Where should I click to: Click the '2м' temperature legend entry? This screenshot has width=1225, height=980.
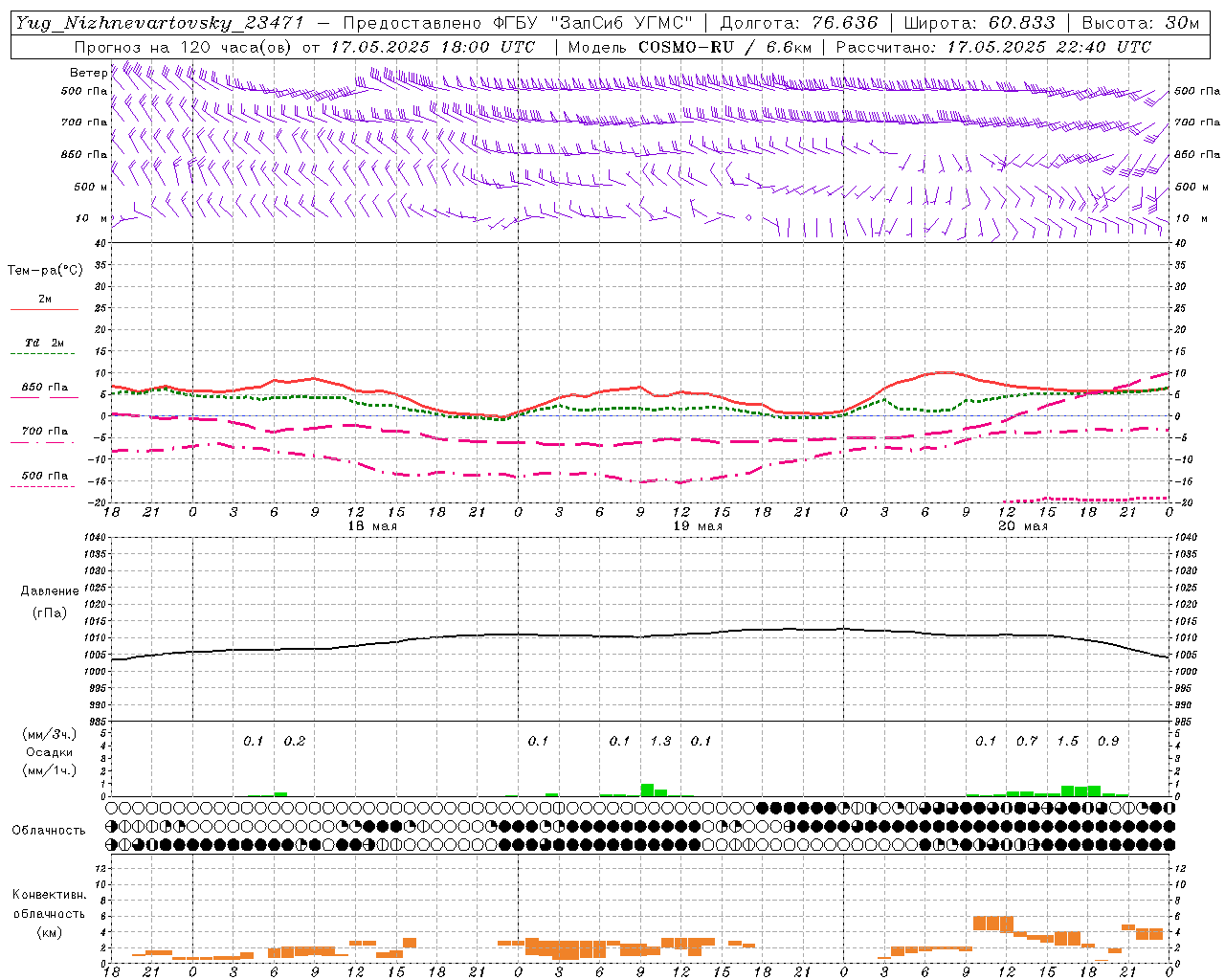click(x=45, y=300)
